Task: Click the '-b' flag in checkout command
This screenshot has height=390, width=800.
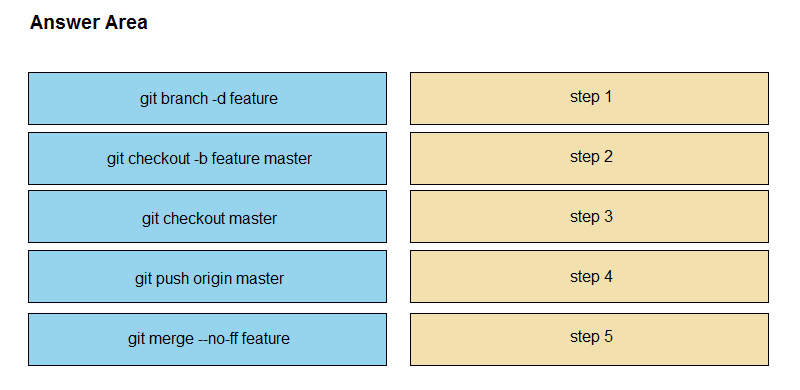Action: point(201,159)
